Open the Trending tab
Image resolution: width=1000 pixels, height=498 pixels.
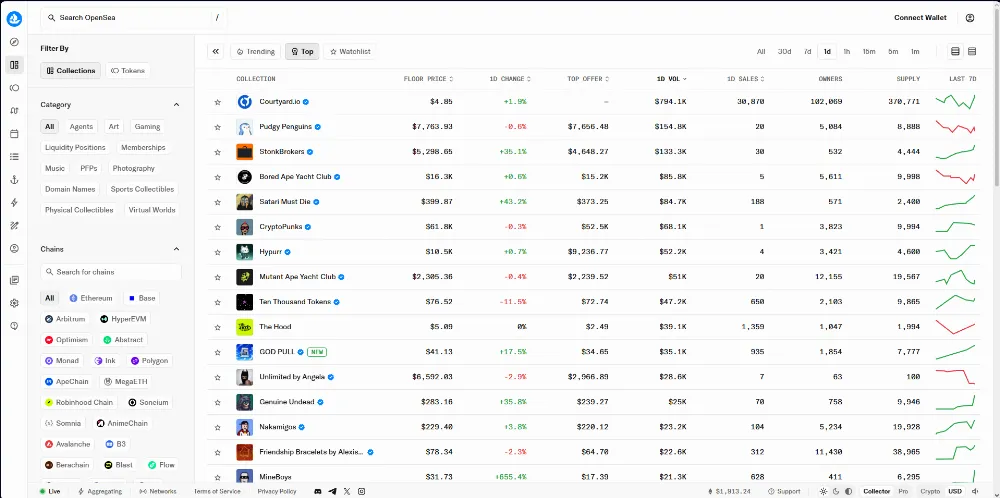[x=256, y=52]
